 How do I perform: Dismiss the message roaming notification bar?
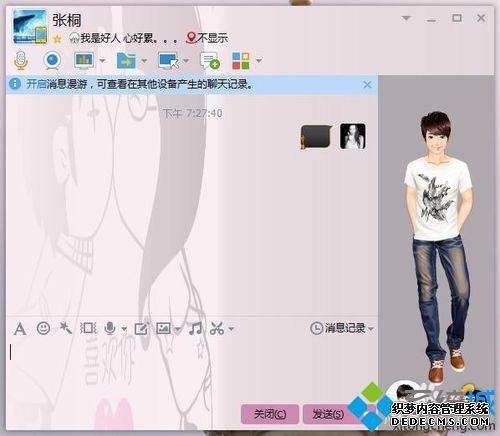click(367, 85)
